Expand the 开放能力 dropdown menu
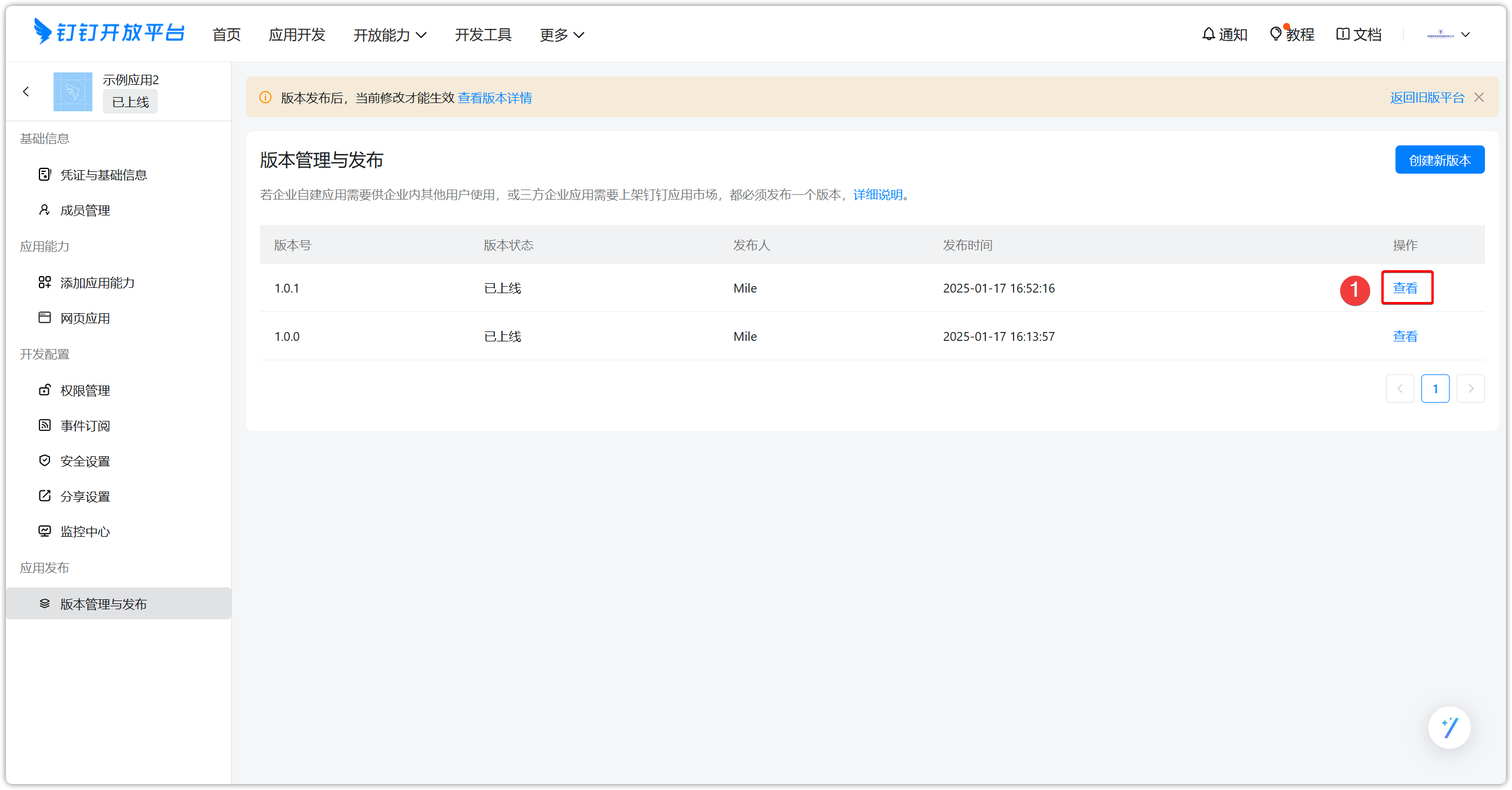Image resolution: width=1512 pixels, height=790 pixels. click(x=390, y=35)
